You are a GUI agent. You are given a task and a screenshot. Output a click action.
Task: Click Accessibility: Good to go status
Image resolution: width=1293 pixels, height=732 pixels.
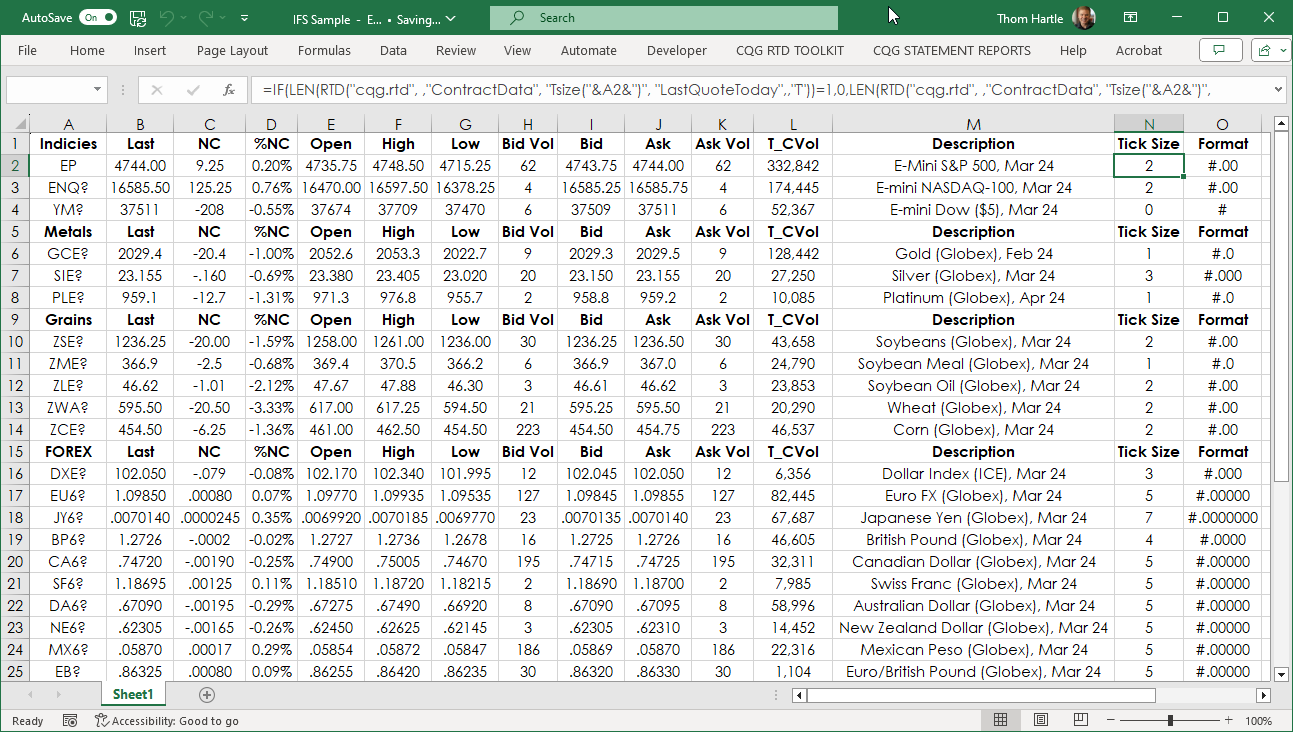pyautogui.click(x=167, y=720)
